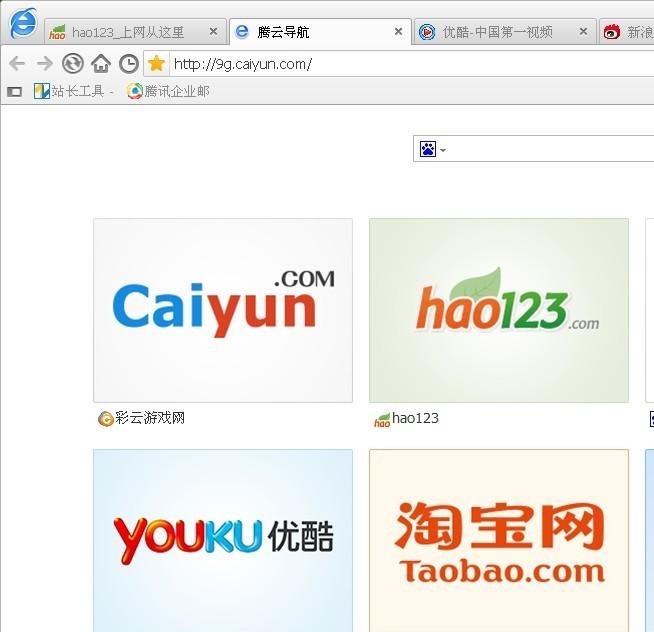Click the browser logo in top-left corner
The width and height of the screenshot is (654, 632).
point(22,22)
